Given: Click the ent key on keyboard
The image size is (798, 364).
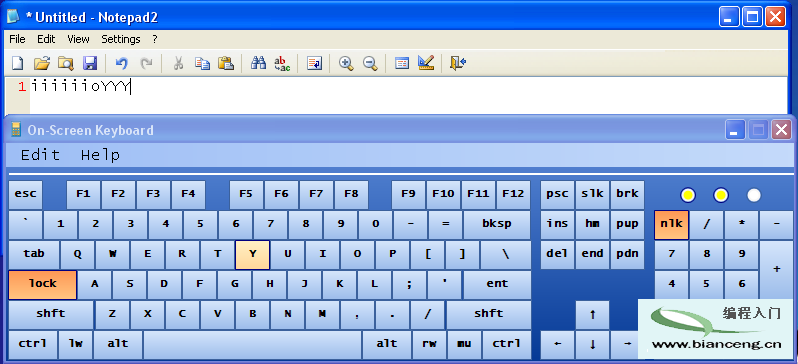Looking at the screenshot, I should pyautogui.click(x=497, y=285).
